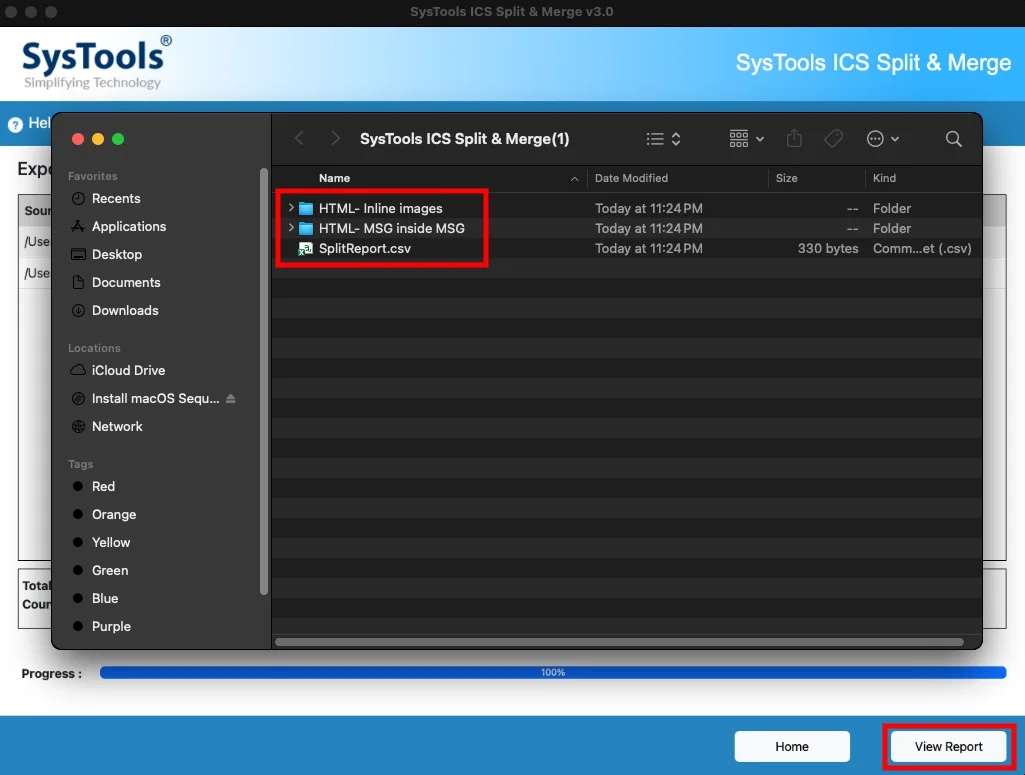Click the View Report button

tap(948, 746)
